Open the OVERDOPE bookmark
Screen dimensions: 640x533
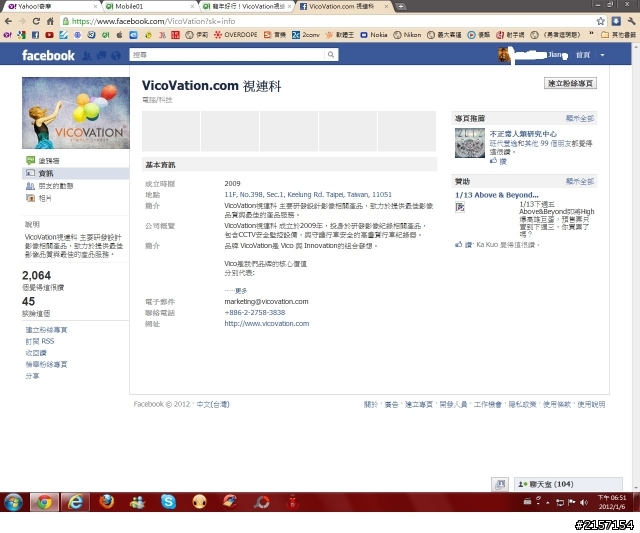pos(236,35)
